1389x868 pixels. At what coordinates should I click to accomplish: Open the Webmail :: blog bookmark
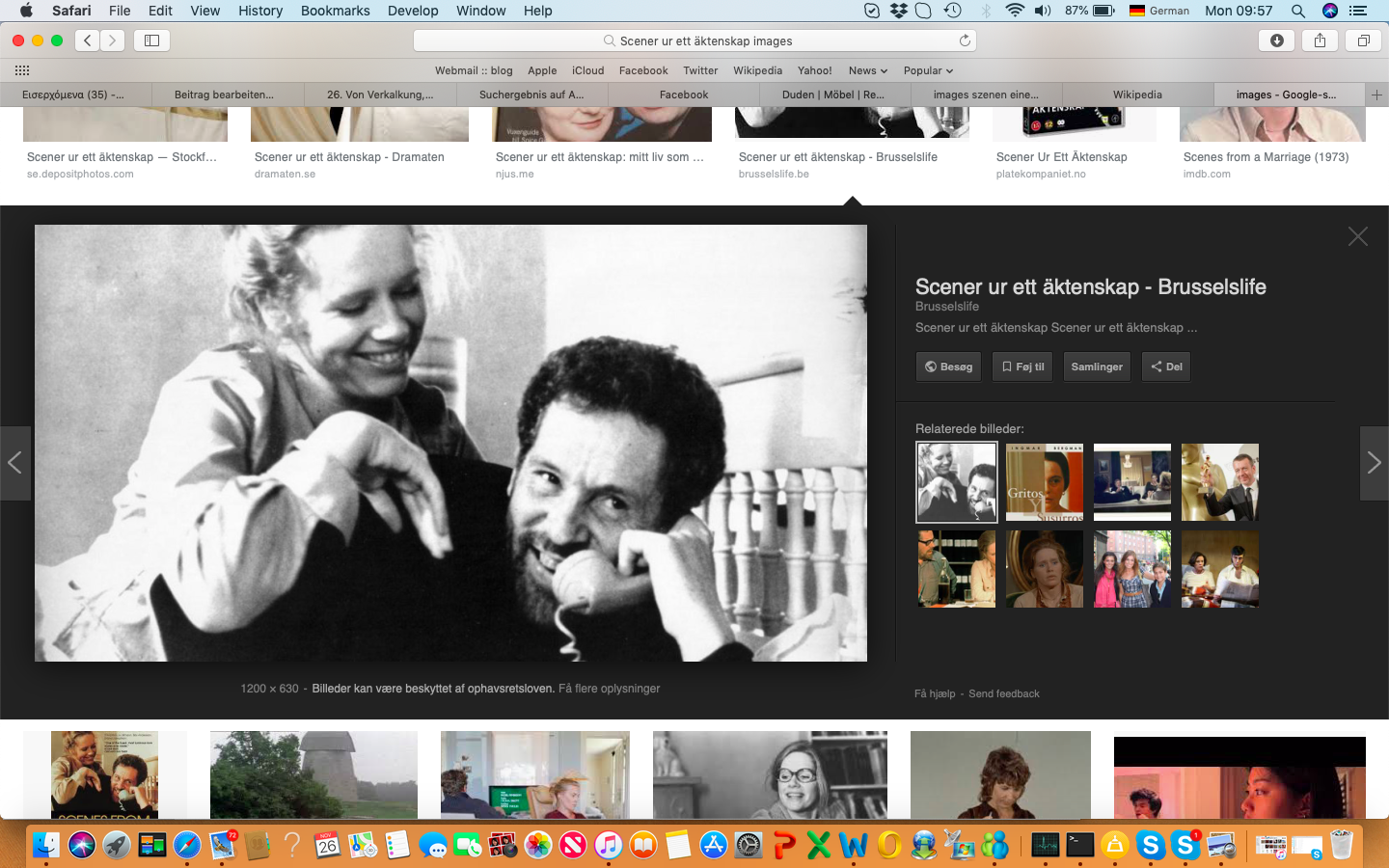click(474, 70)
